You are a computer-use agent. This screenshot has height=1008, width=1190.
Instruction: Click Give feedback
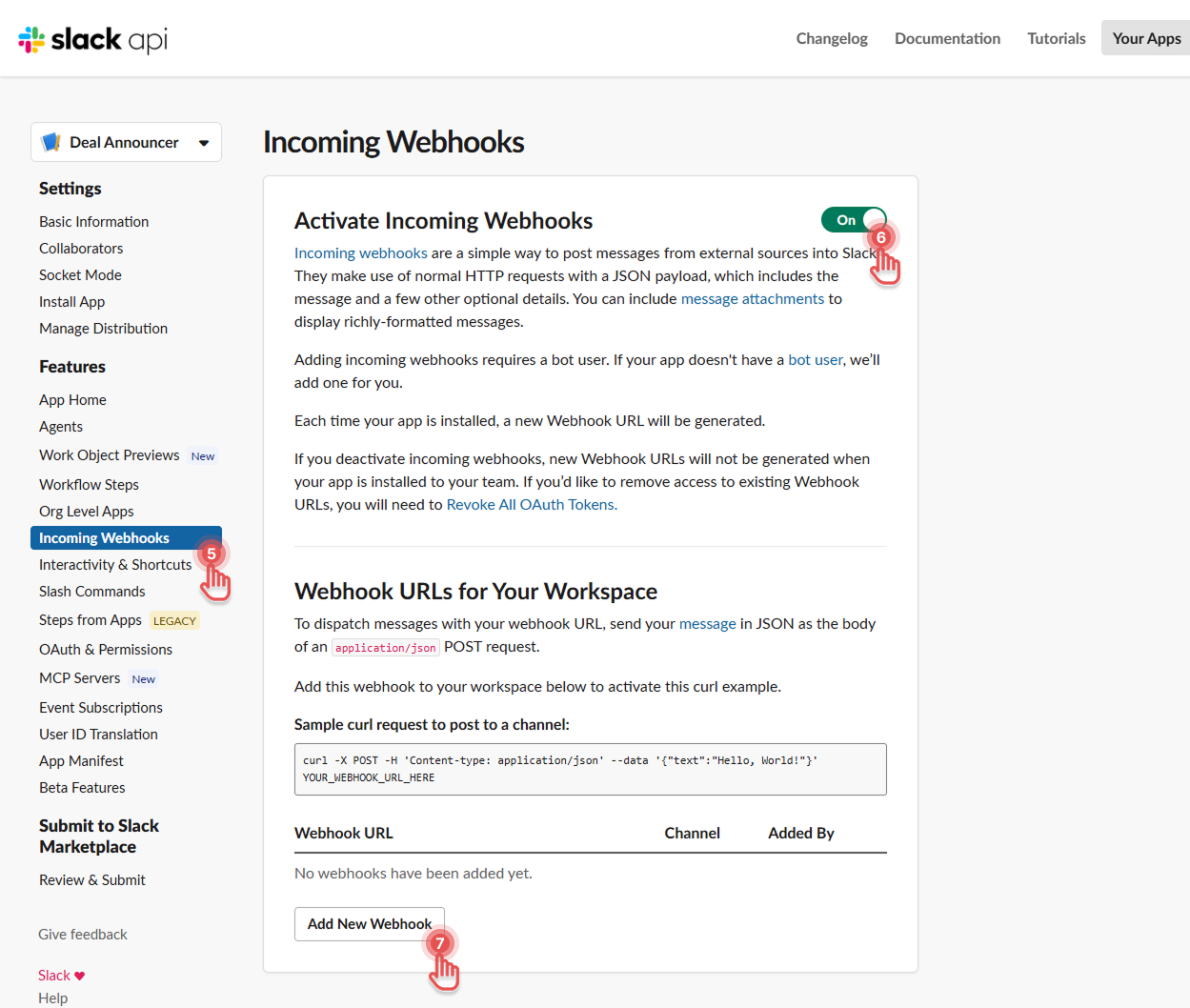coord(83,934)
